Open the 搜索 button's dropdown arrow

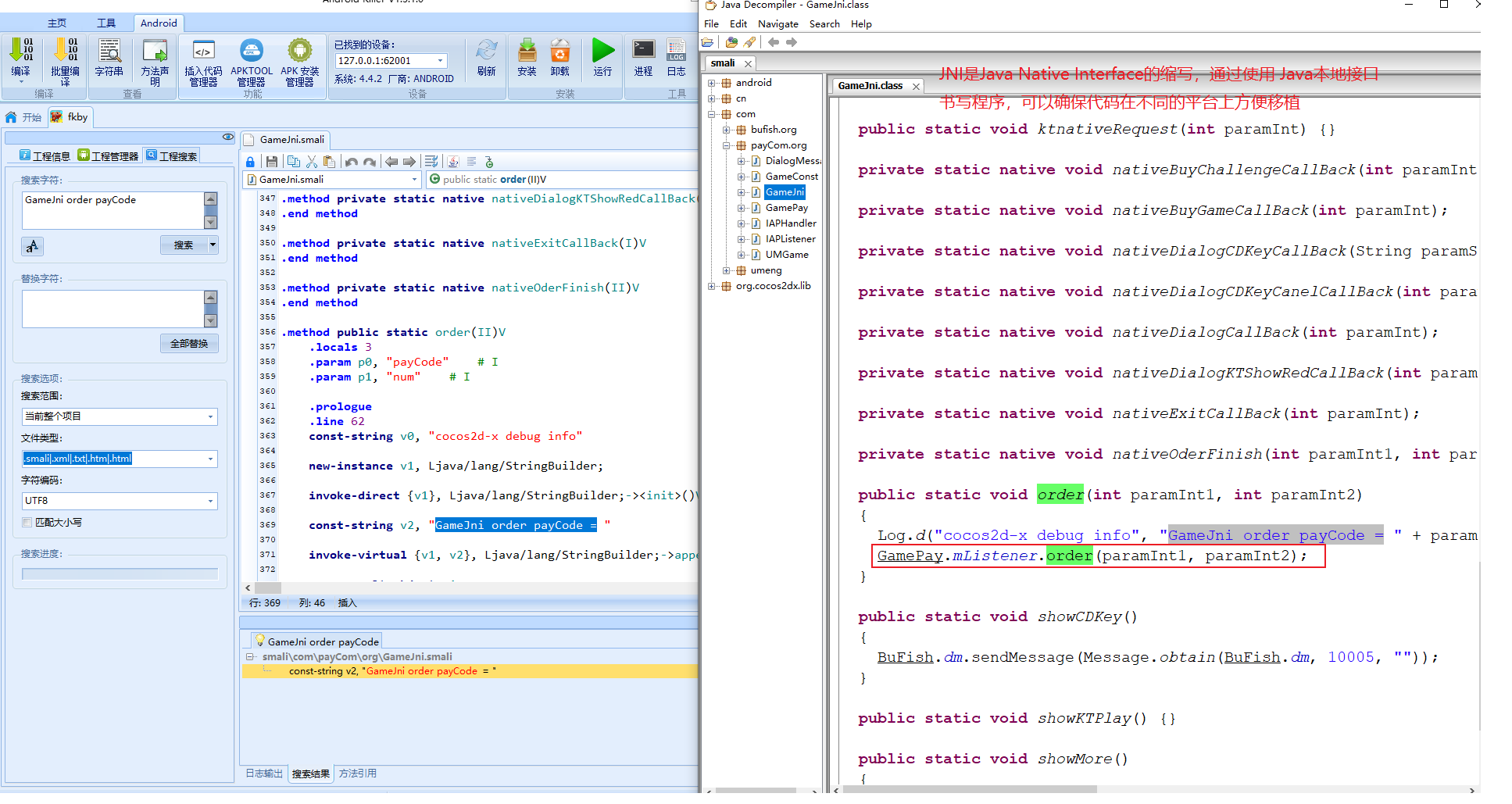click(213, 245)
